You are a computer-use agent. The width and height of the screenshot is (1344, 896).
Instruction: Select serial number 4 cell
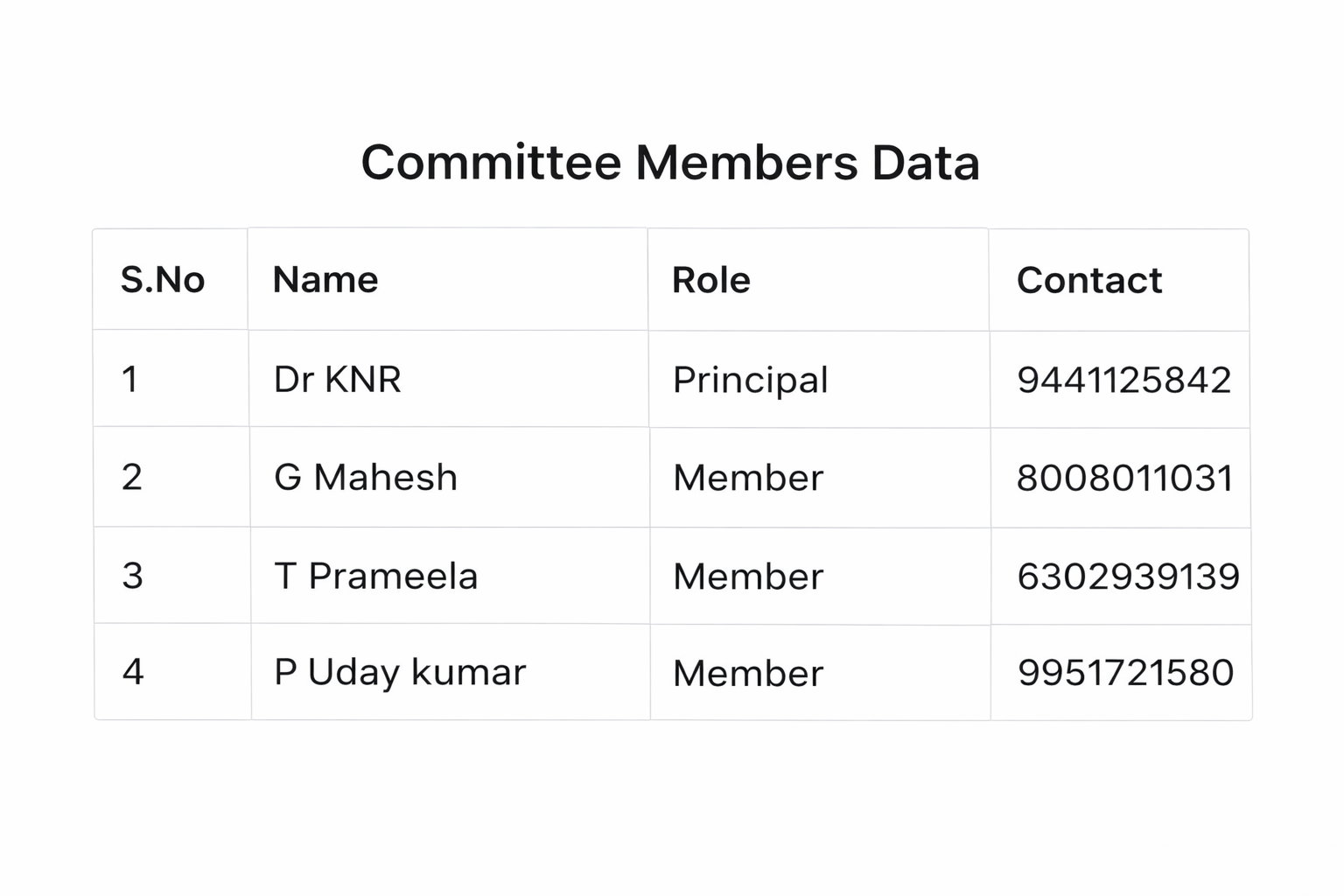133,672
